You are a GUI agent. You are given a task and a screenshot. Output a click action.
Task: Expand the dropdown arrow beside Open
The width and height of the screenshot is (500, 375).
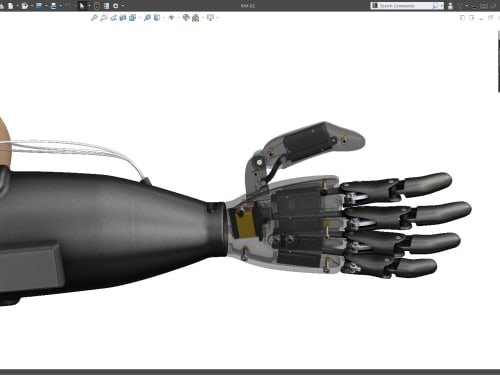(x=32, y=6)
